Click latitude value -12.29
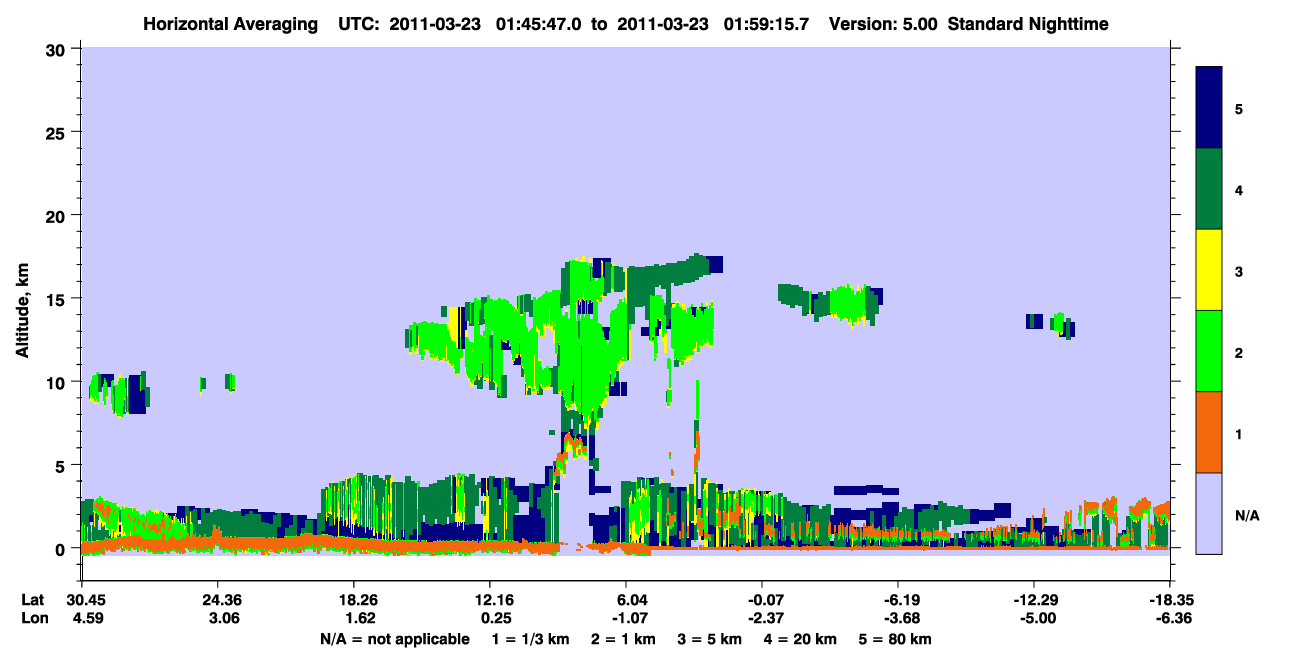The image size is (1300, 667). [x=1034, y=600]
